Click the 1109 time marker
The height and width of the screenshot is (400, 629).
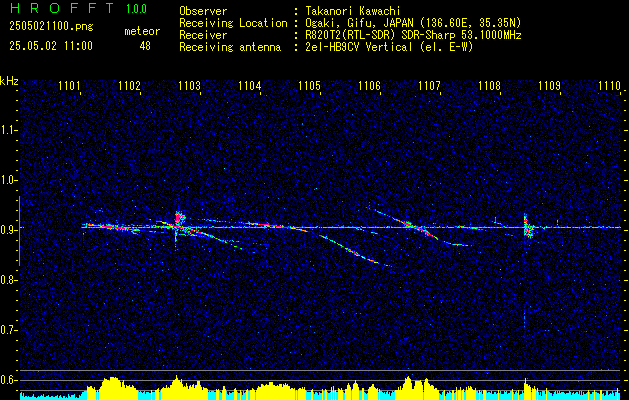(x=549, y=86)
